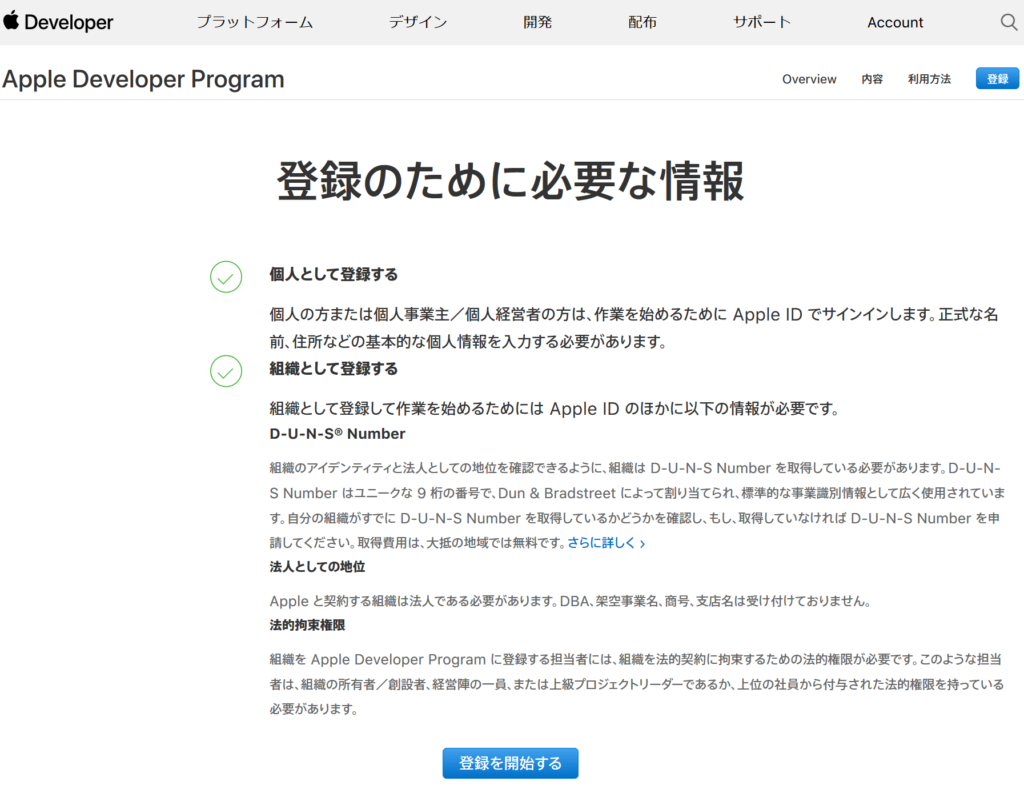The width and height of the screenshot is (1024, 789).
Task: Click the green checkmark beside 組織として登録する
Action: (226, 371)
